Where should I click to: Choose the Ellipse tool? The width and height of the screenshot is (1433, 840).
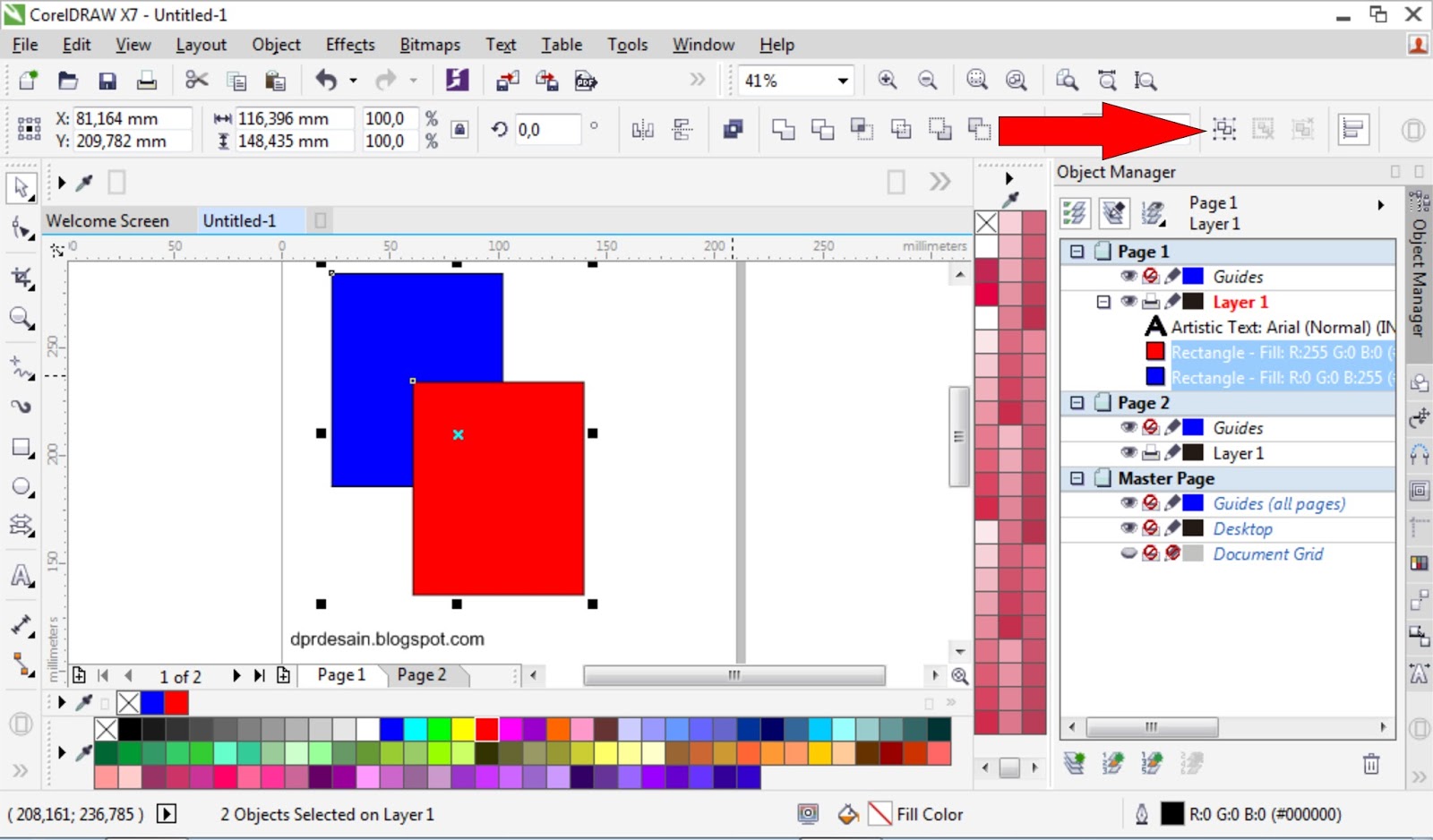[21, 486]
